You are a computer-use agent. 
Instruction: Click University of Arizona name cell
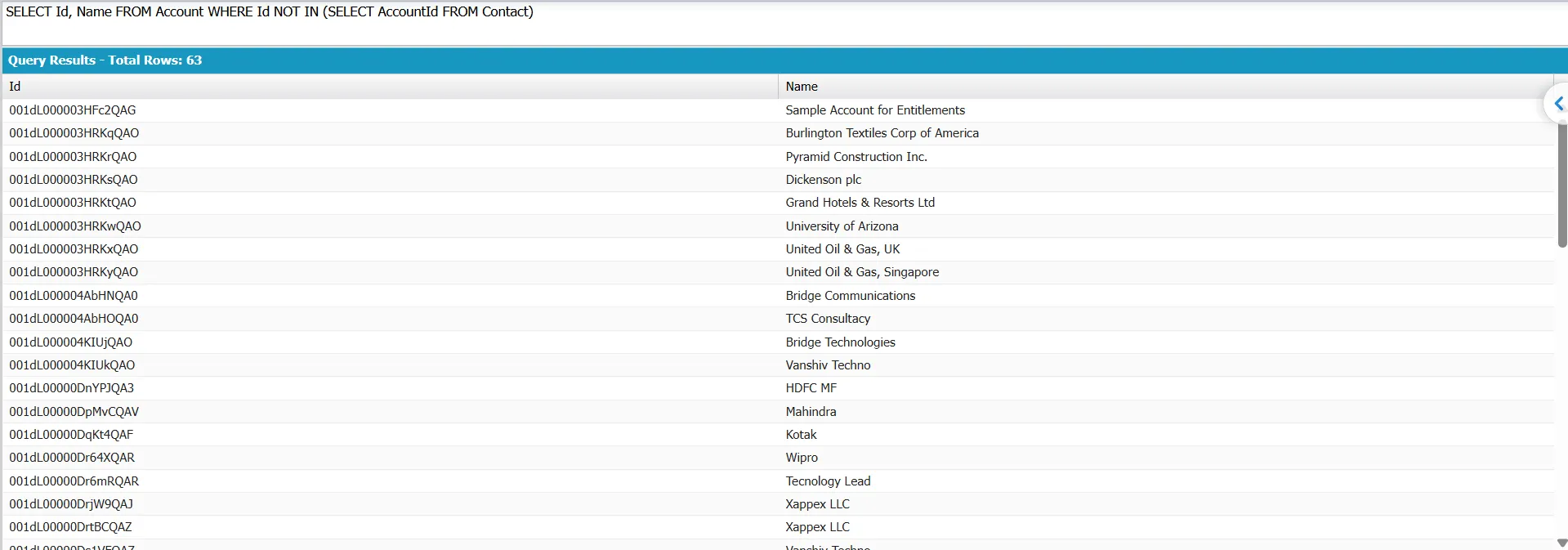pos(842,226)
